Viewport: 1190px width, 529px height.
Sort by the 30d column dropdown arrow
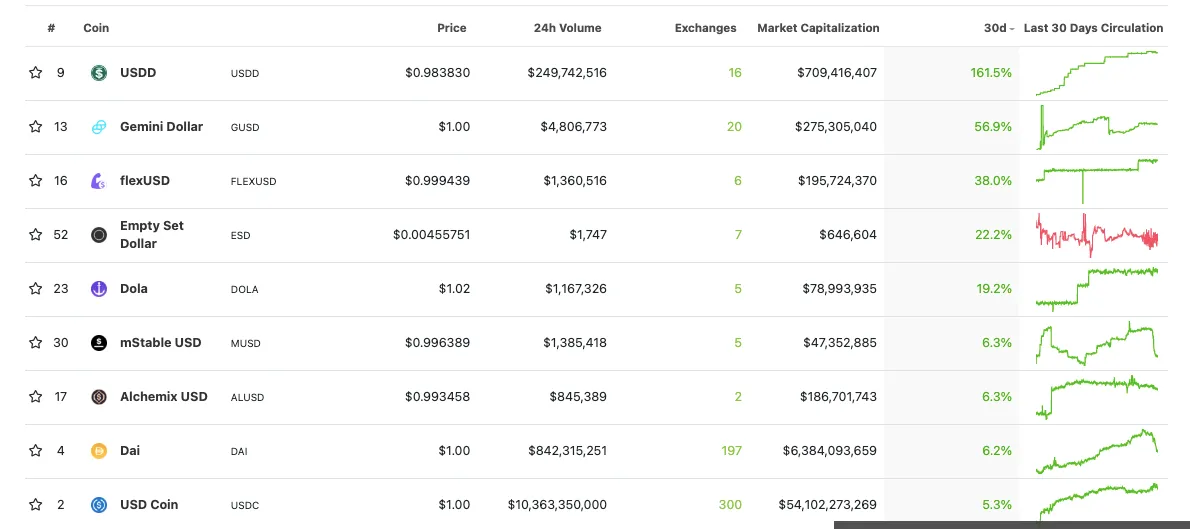[x=1012, y=29]
